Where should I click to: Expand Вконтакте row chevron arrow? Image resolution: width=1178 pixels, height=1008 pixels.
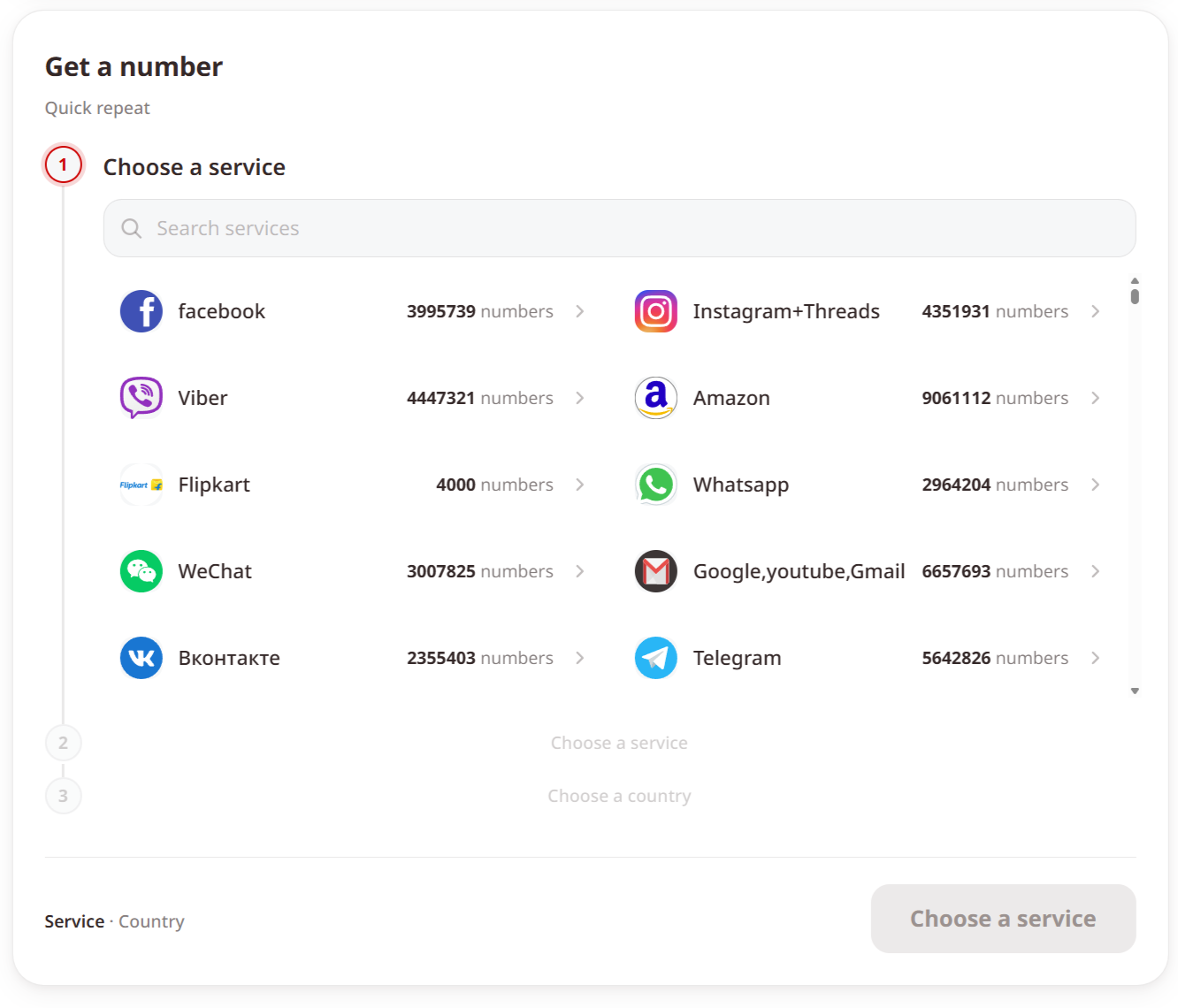(x=580, y=658)
